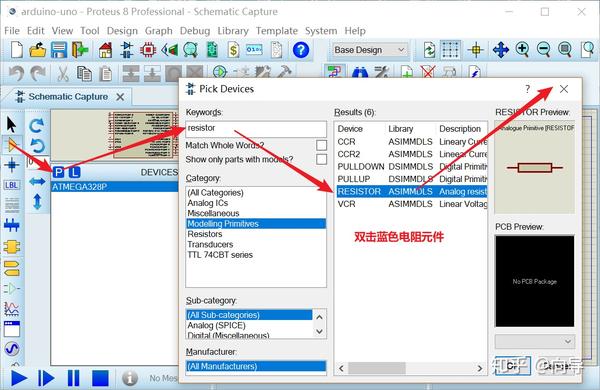Click the zoom to fit sheet icon
600x390 pixels.
(x=564, y=50)
